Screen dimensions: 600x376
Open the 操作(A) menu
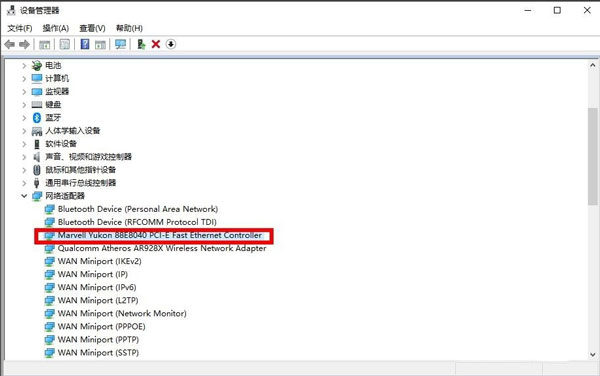[56, 28]
